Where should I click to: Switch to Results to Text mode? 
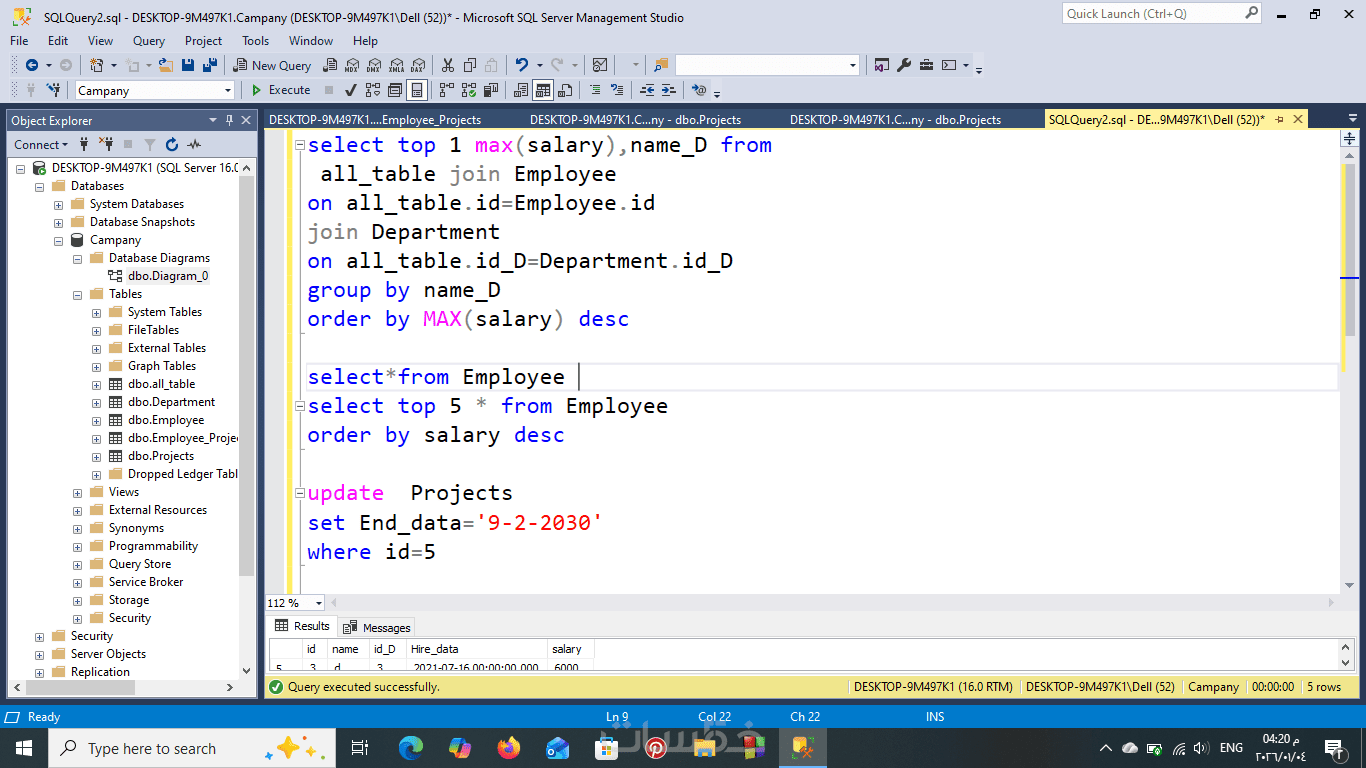tap(521, 90)
